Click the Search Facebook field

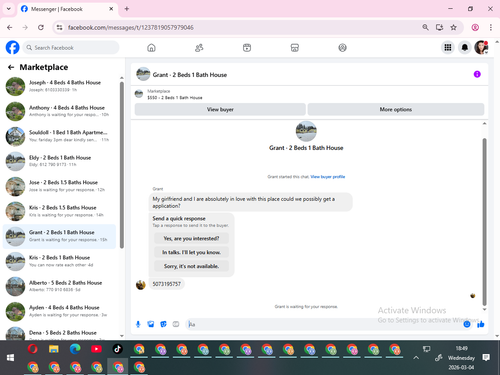point(71,48)
